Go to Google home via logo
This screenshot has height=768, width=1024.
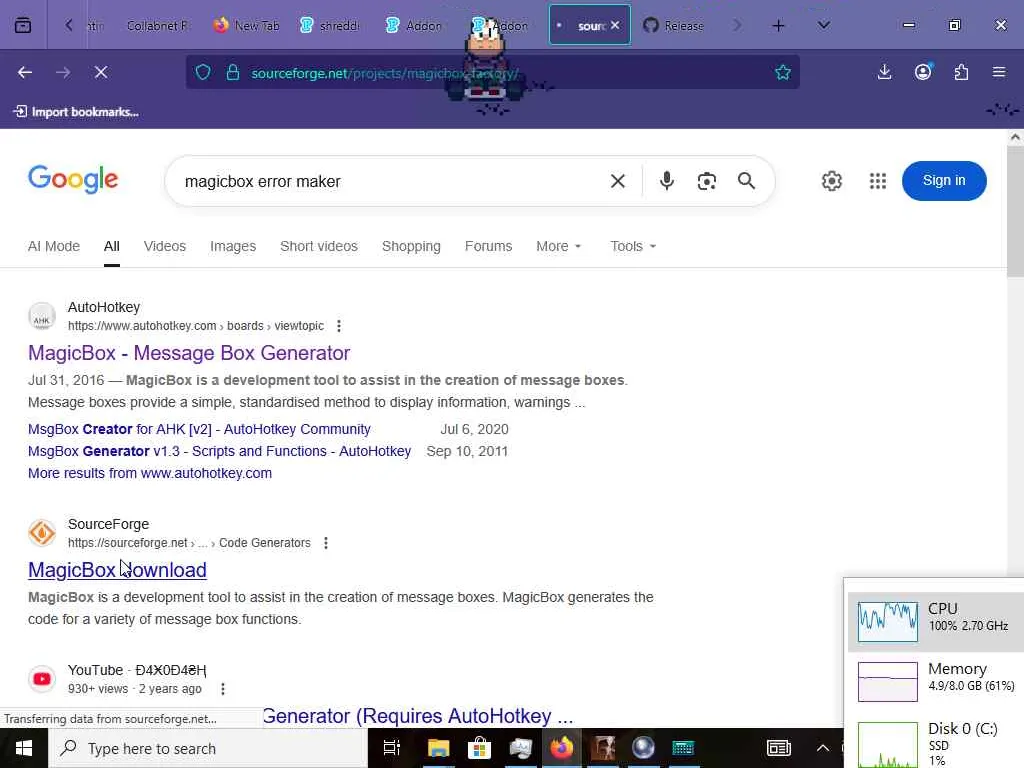73,180
